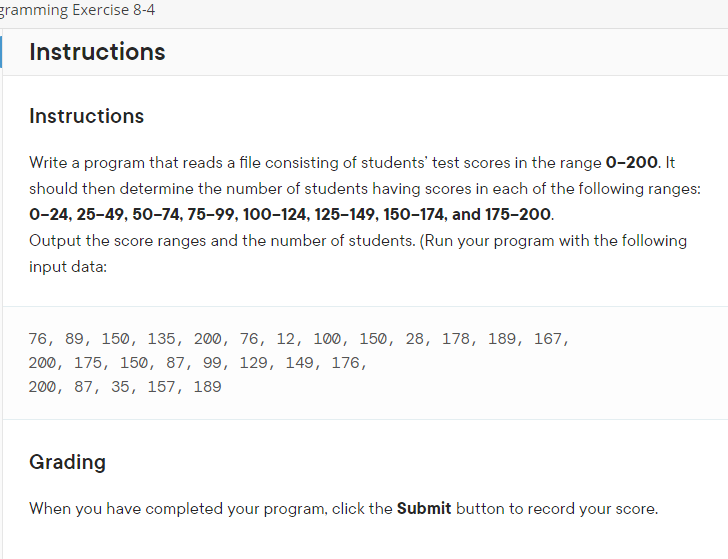
Task: Click the 'input data:' text
Action: pyautogui.click(x=68, y=266)
